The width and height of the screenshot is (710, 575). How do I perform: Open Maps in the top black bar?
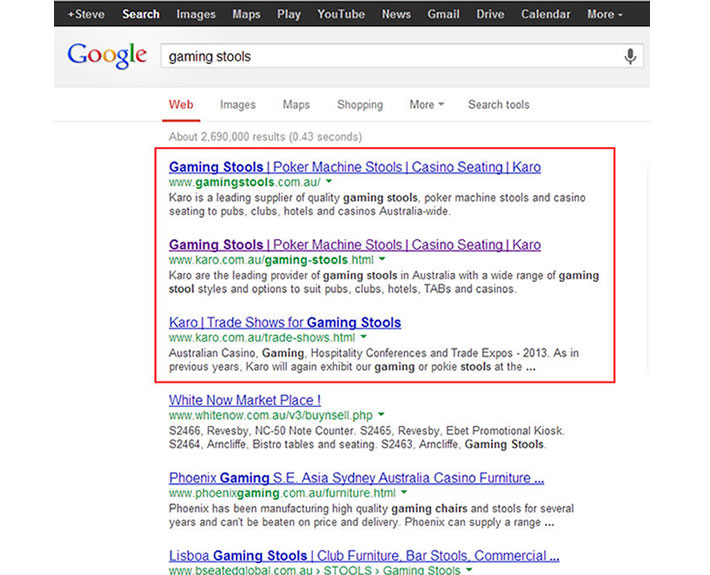(246, 14)
